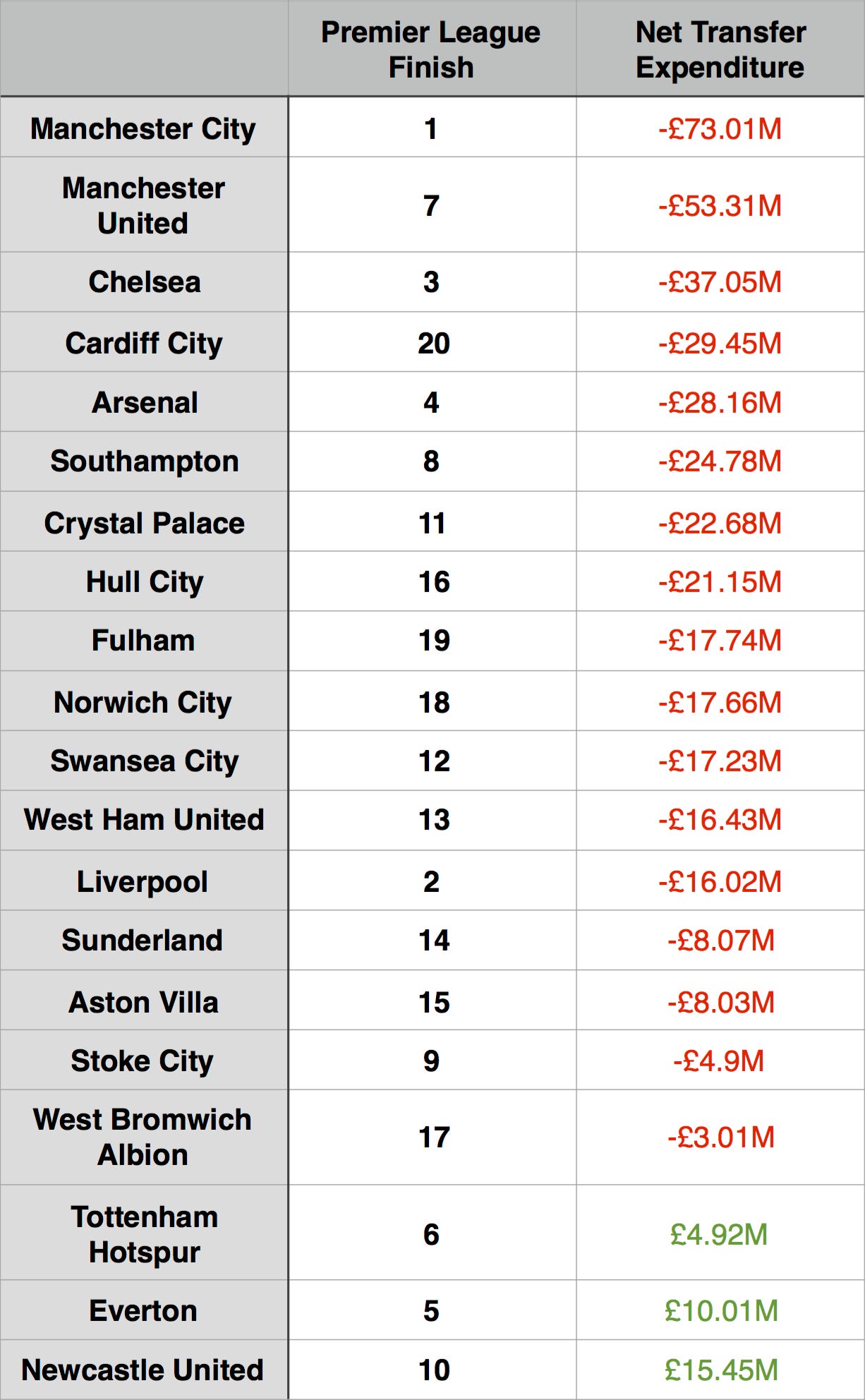
Task: Select Cardiff City's league finish cell 20
Action: coord(432,343)
